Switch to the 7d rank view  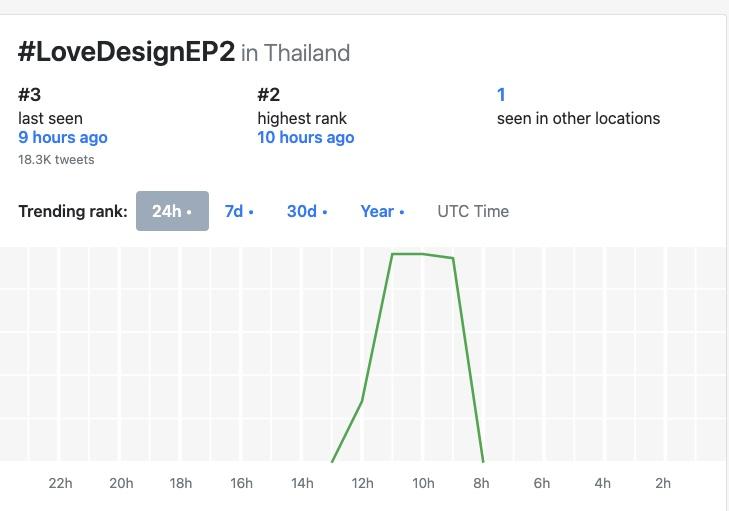pyautogui.click(x=238, y=211)
